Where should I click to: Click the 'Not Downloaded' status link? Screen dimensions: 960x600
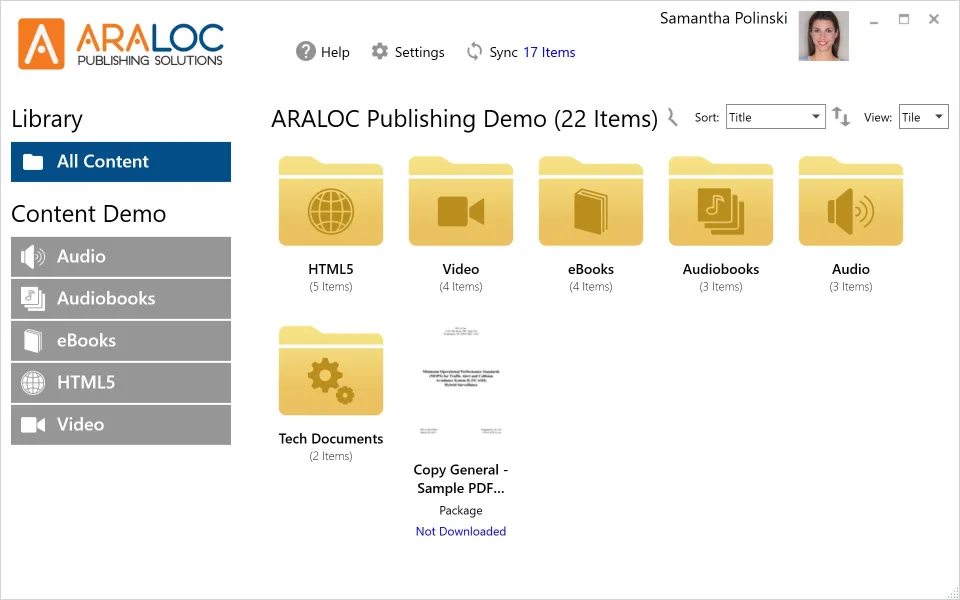point(460,531)
